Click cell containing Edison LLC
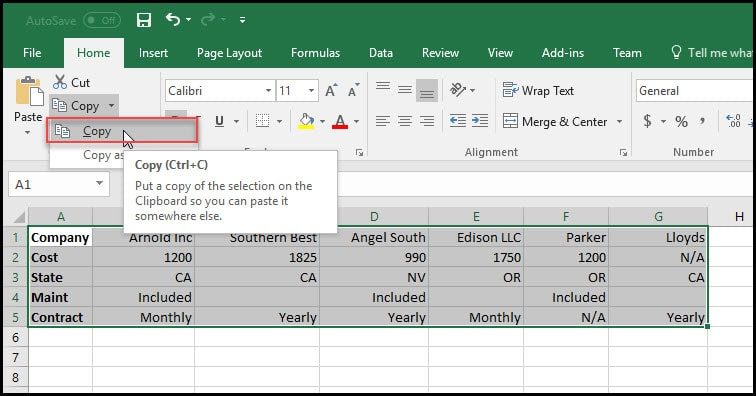This screenshot has height=396, width=756. click(x=476, y=237)
